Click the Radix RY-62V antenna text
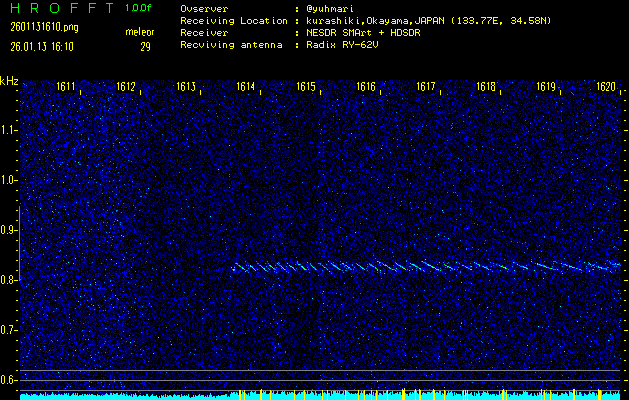The height and width of the screenshot is (400, 629). point(345,46)
